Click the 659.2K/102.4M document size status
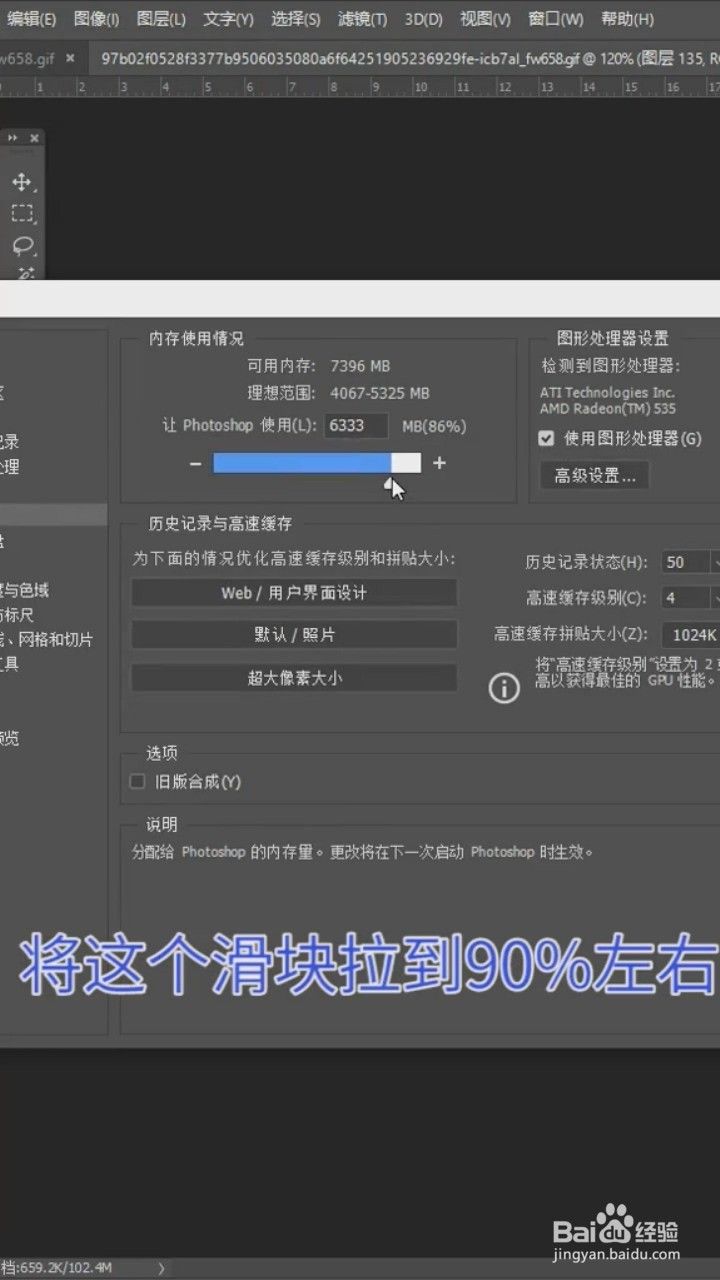The image size is (720, 1280). click(x=66, y=1268)
